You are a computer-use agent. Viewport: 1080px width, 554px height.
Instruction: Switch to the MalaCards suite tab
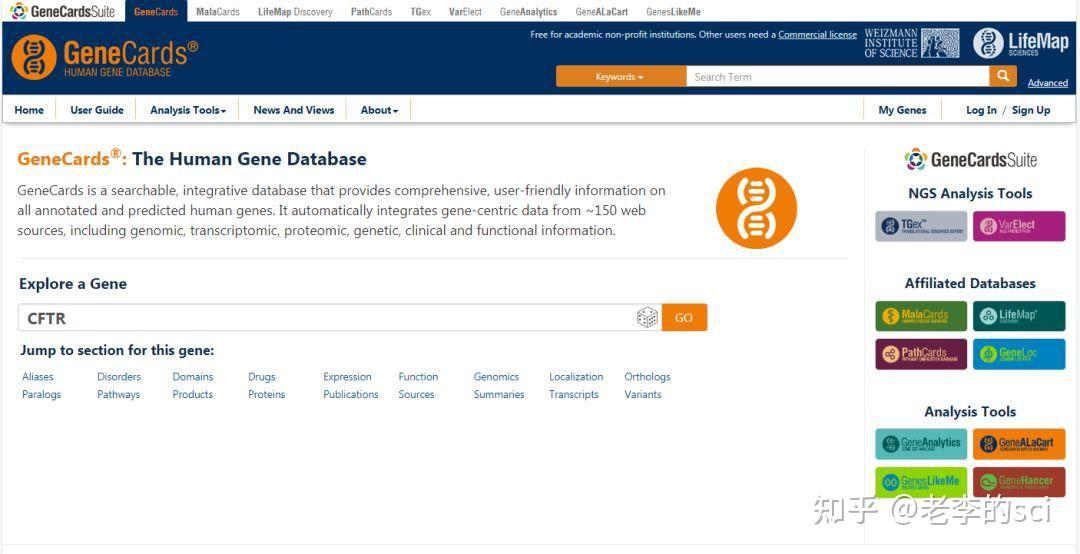coord(218,12)
